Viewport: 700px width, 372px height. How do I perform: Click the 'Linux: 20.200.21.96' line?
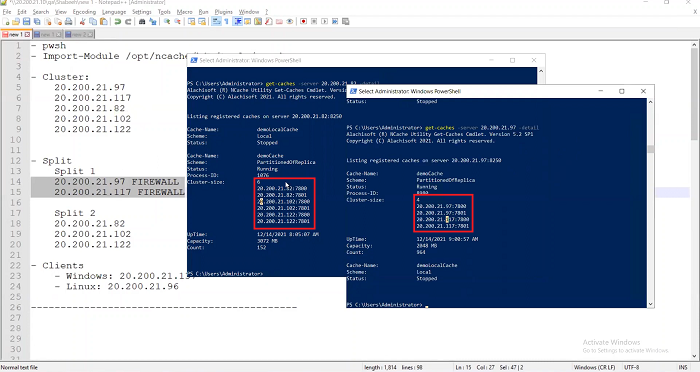tap(122, 286)
